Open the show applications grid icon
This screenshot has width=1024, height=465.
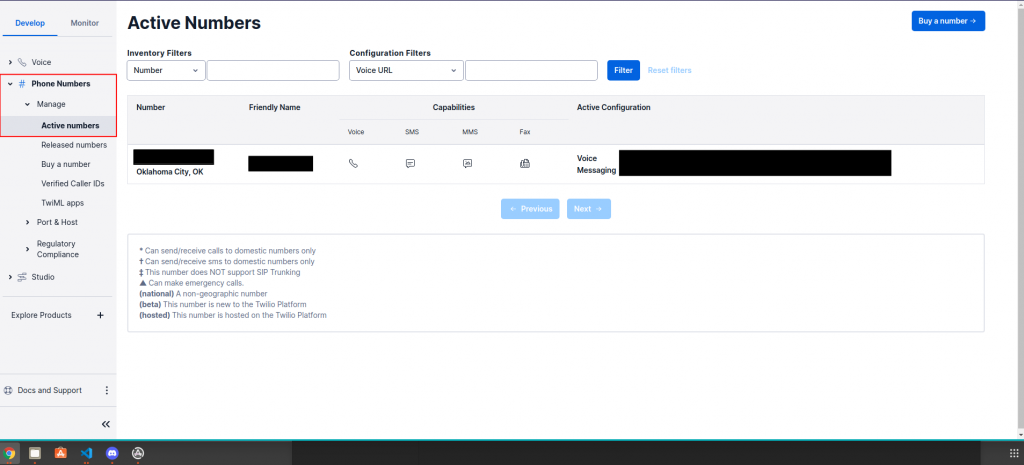(x=1014, y=453)
